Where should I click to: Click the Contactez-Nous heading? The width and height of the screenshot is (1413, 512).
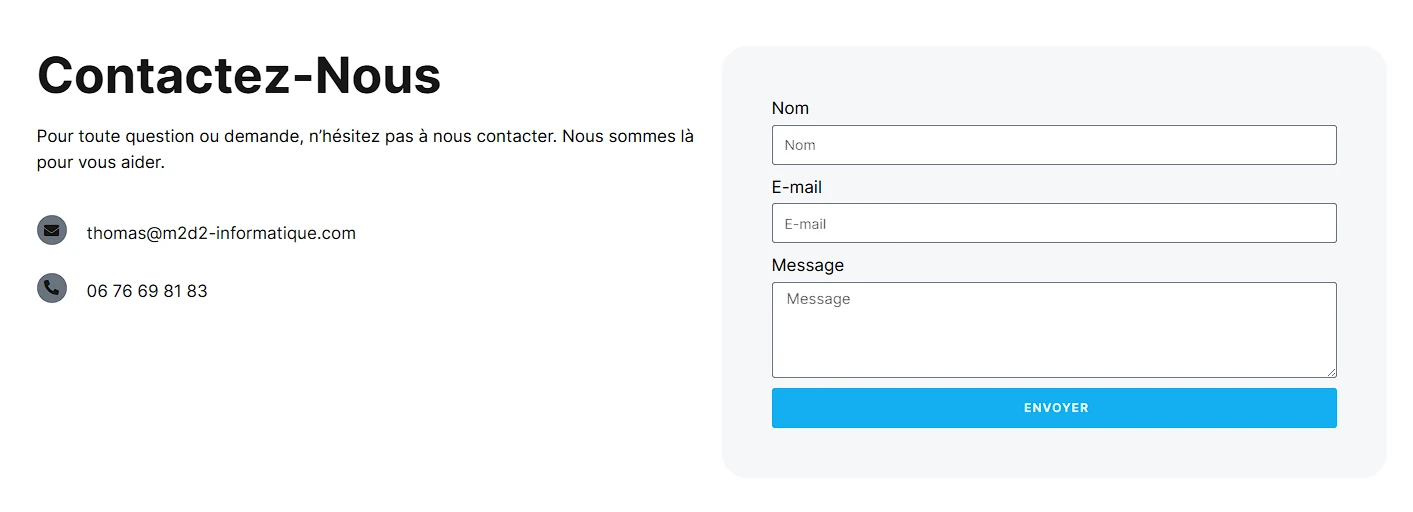click(239, 75)
